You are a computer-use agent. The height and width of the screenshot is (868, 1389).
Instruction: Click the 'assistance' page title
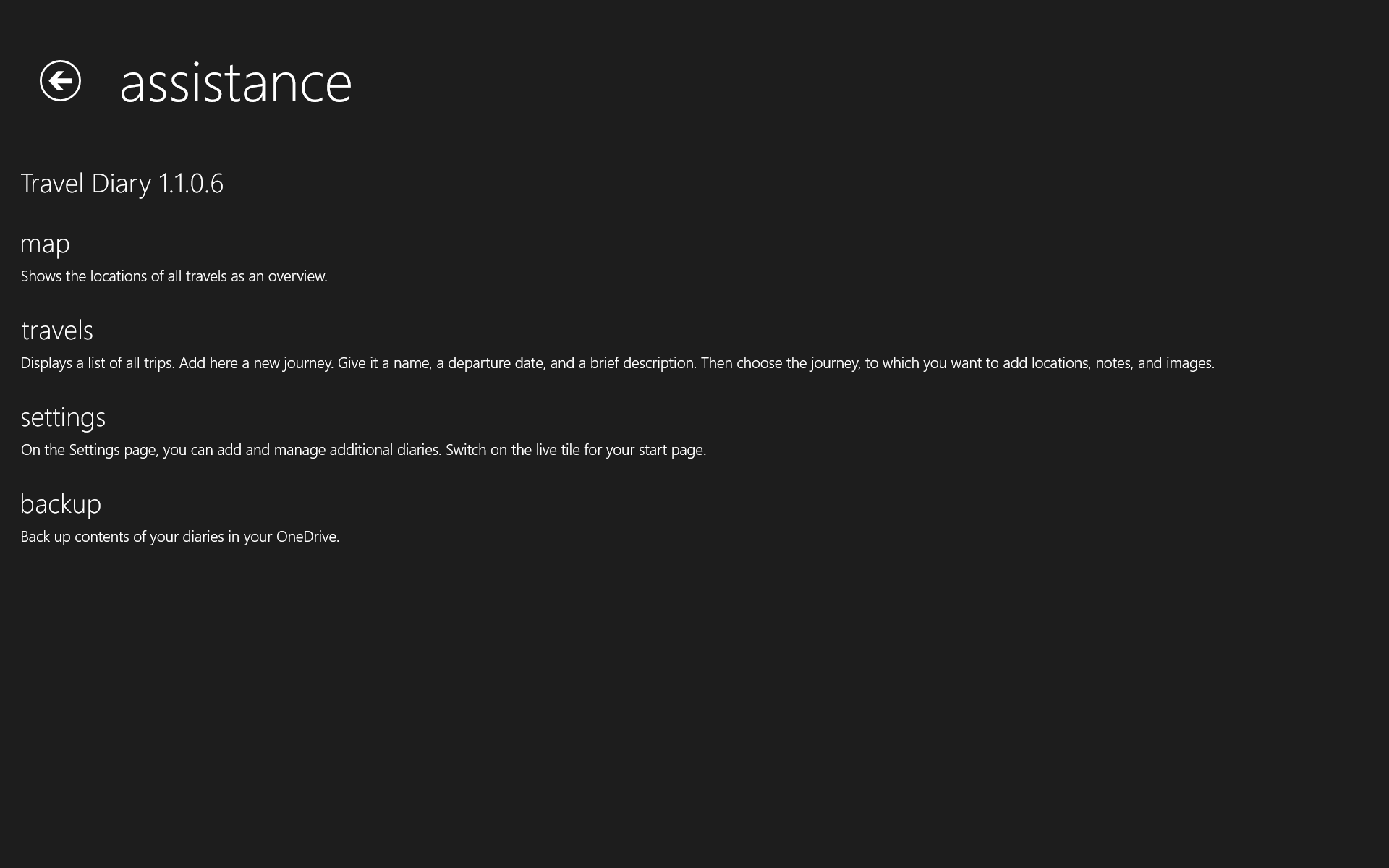click(x=235, y=82)
